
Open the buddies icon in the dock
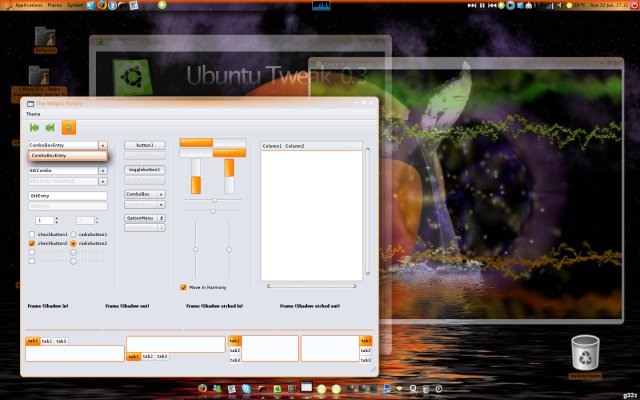pos(217,389)
